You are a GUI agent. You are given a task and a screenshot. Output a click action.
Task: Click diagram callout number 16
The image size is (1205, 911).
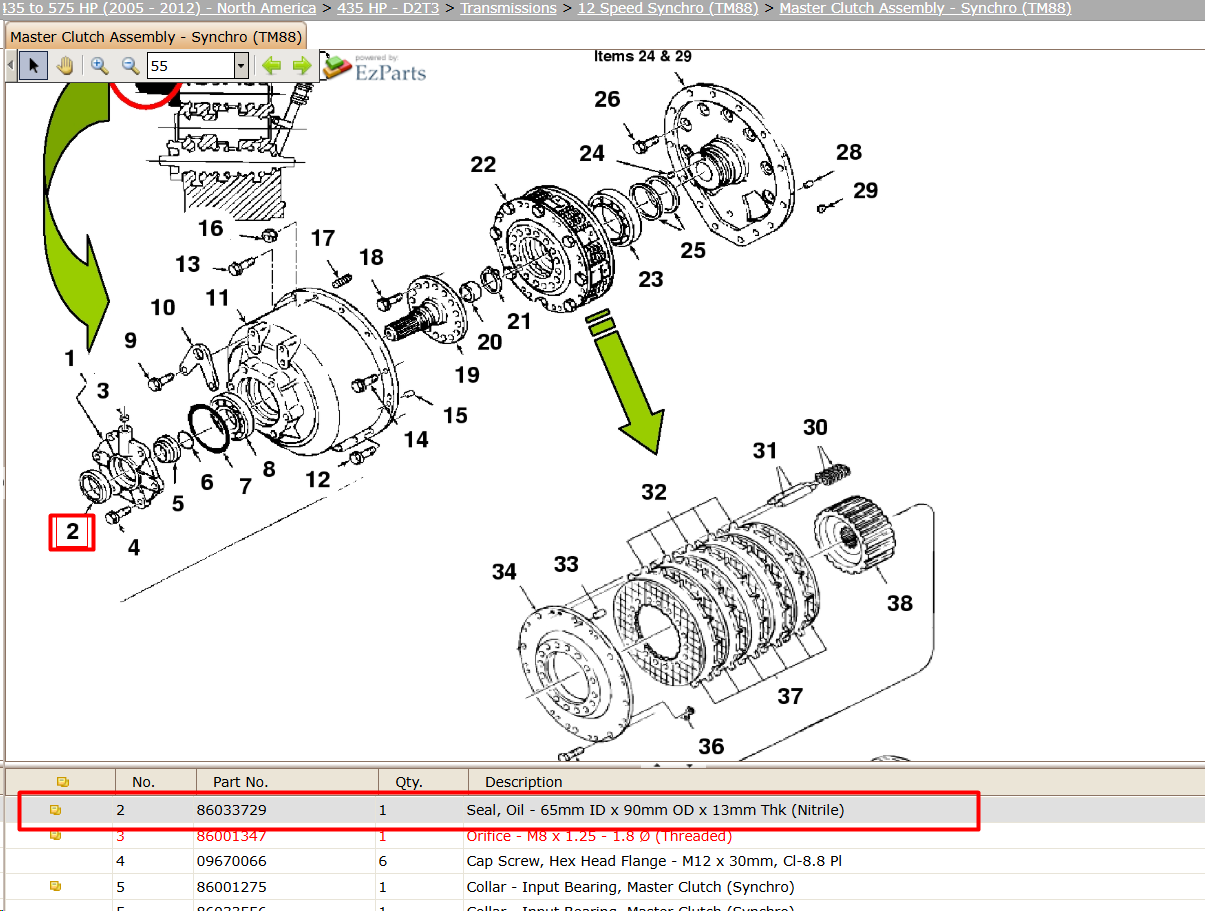(x=210, y=229)
